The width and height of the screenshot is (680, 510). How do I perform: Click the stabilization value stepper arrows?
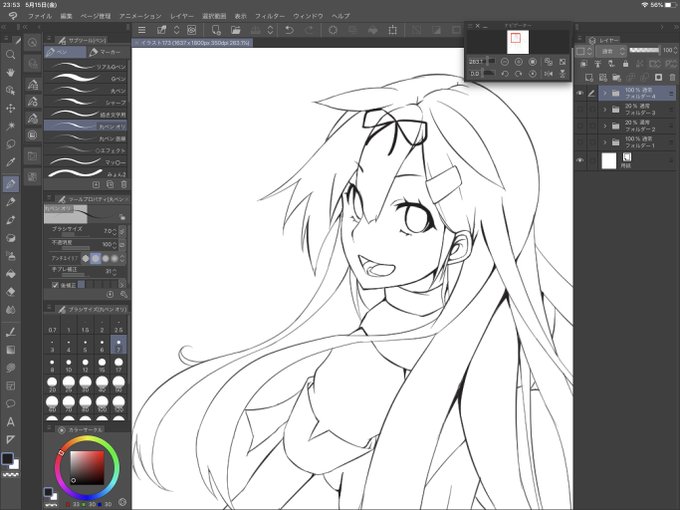pos(114,272)
